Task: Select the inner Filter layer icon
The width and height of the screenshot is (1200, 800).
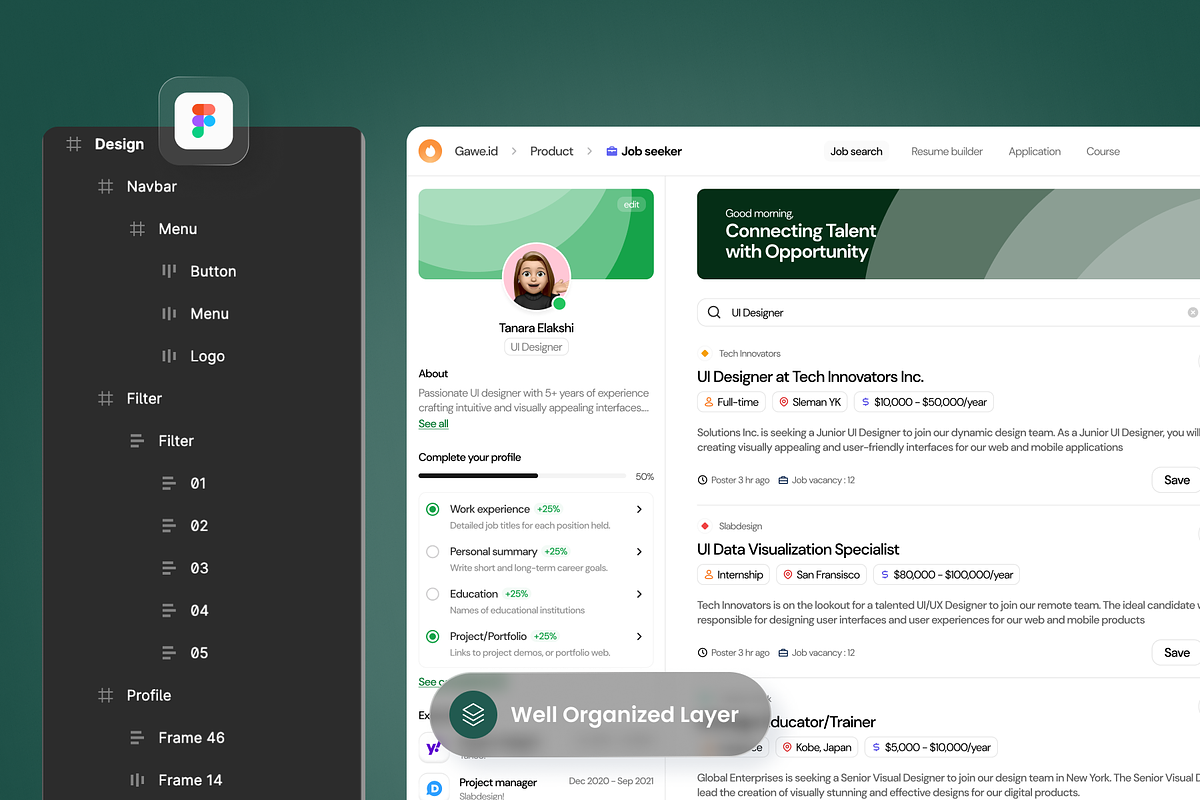Action: point(137,441)
